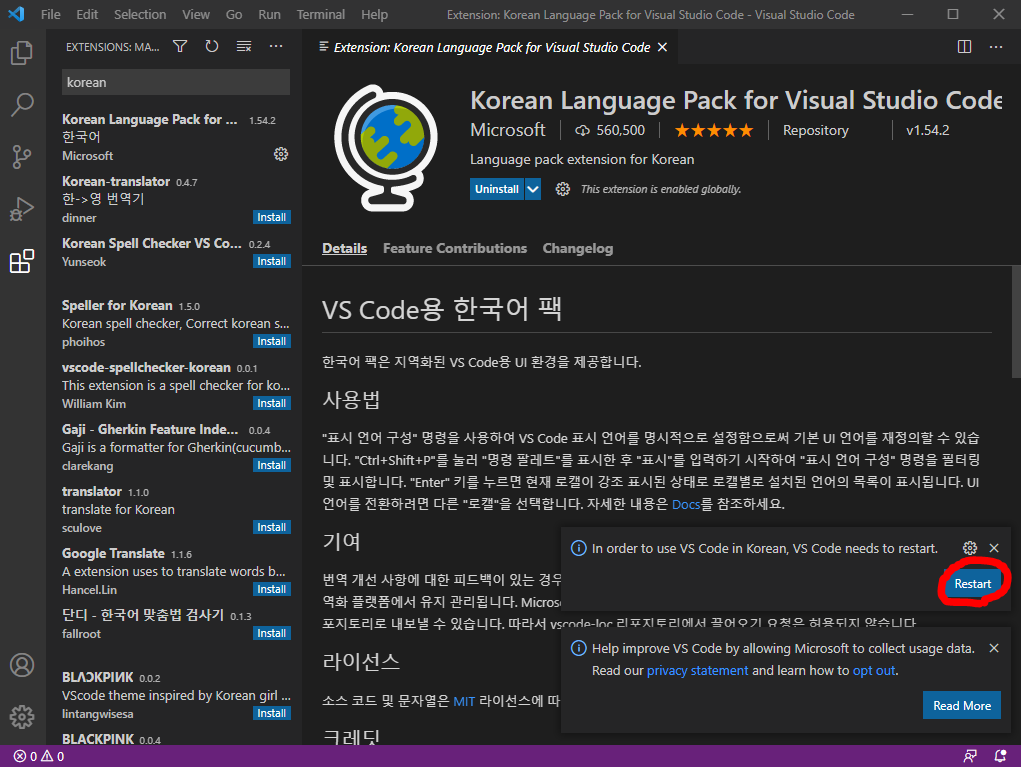Viewport: 1021px width, 767px height.
Task: Open the Edit menu
Action: (x=87, y=14)
